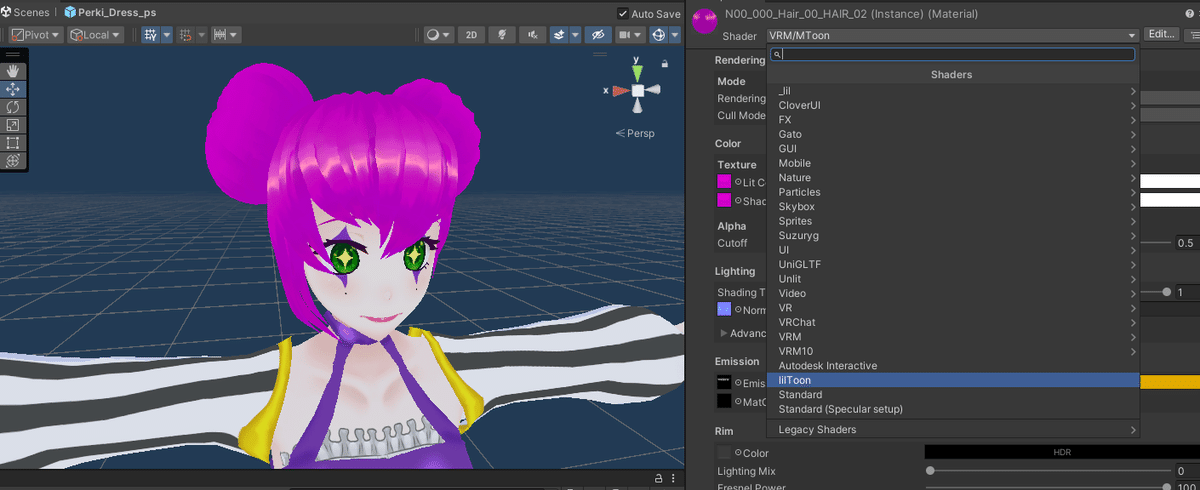Toggle scene audio mute icon
This screenshot has width=1200, height=490.
click(534, 34)
